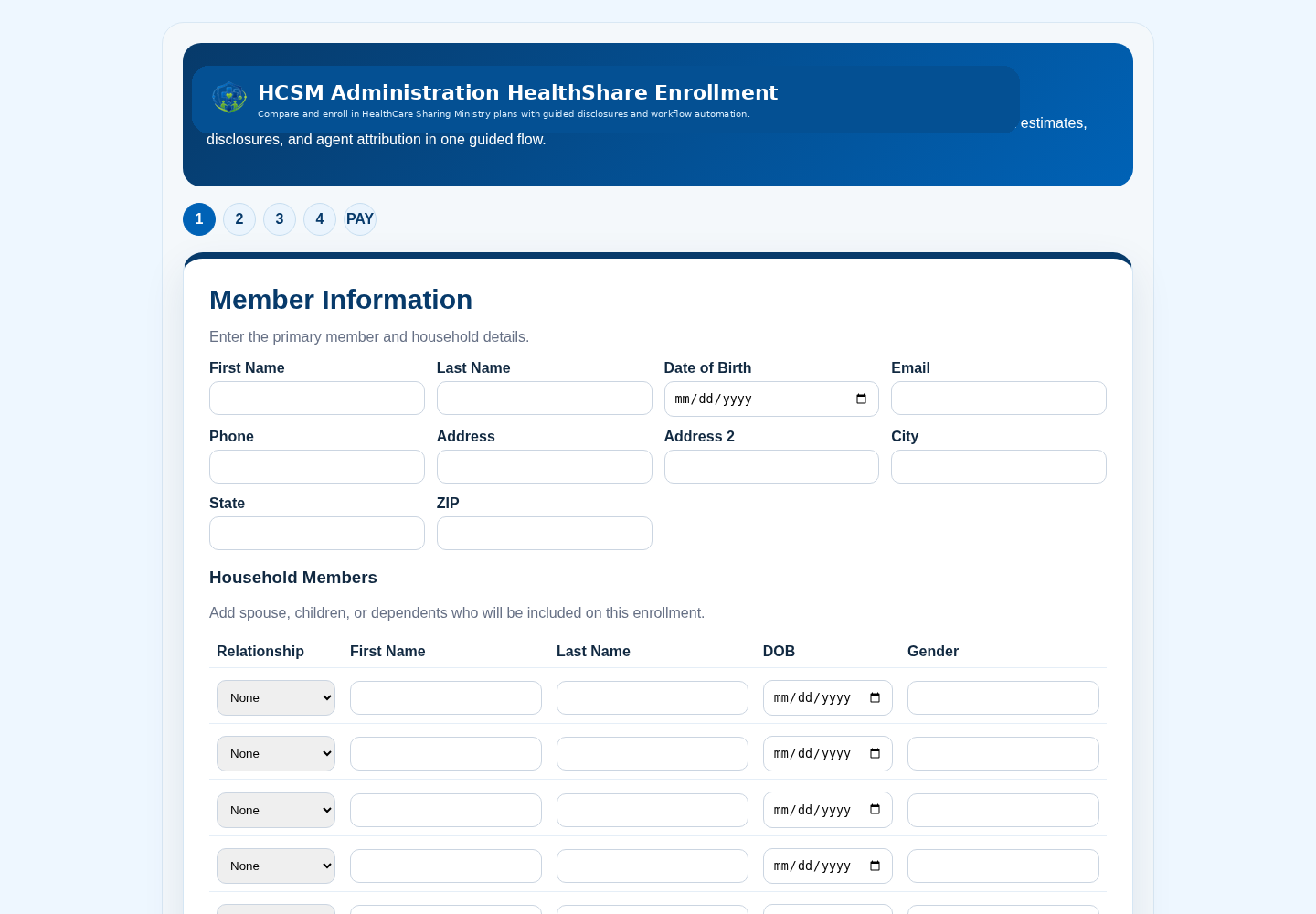Click the HCSM HealthShare logo icon
Screen dimensions: 1316x914
click(229, 97)
